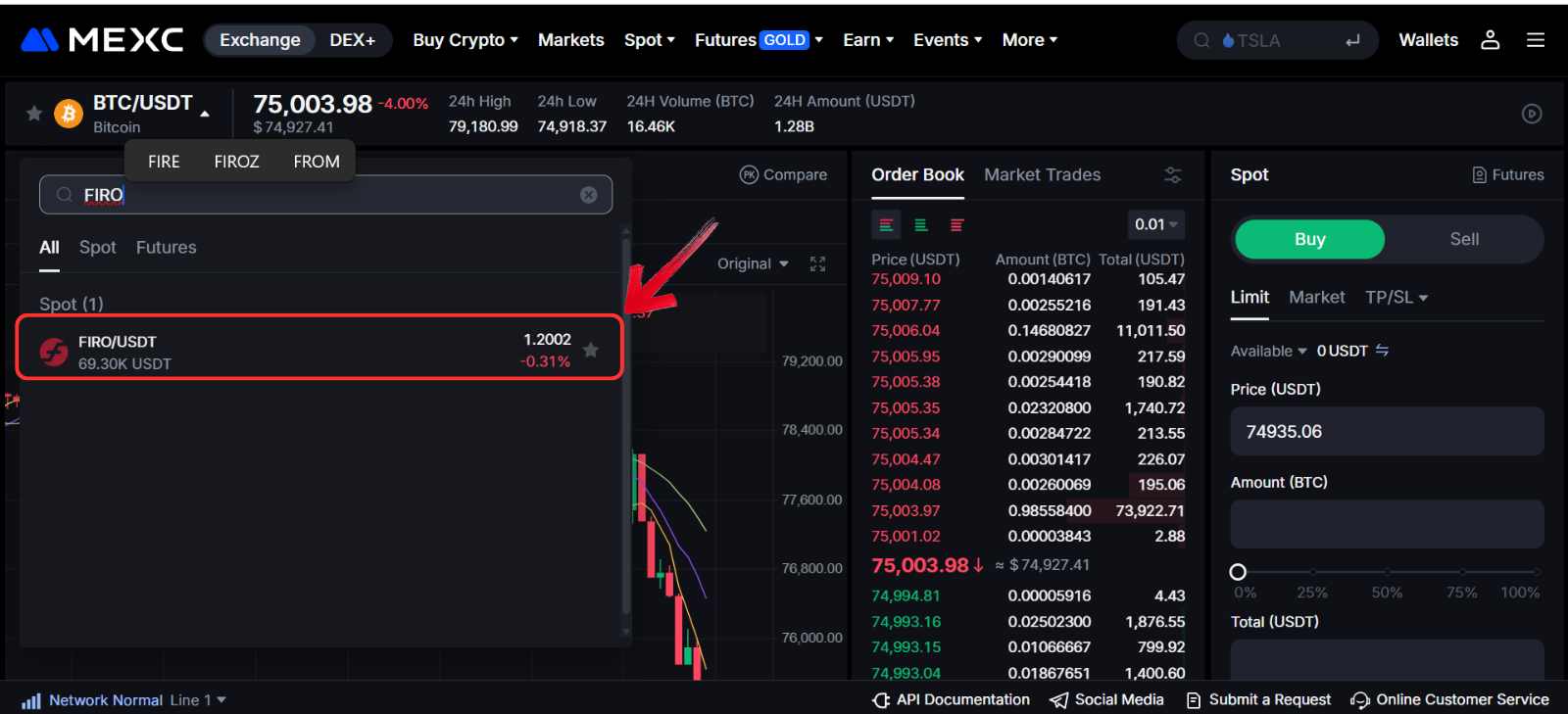Switch to the Market Trades tab
This screenshot has width=1568, height=714.
click(x=1042, y=175)
